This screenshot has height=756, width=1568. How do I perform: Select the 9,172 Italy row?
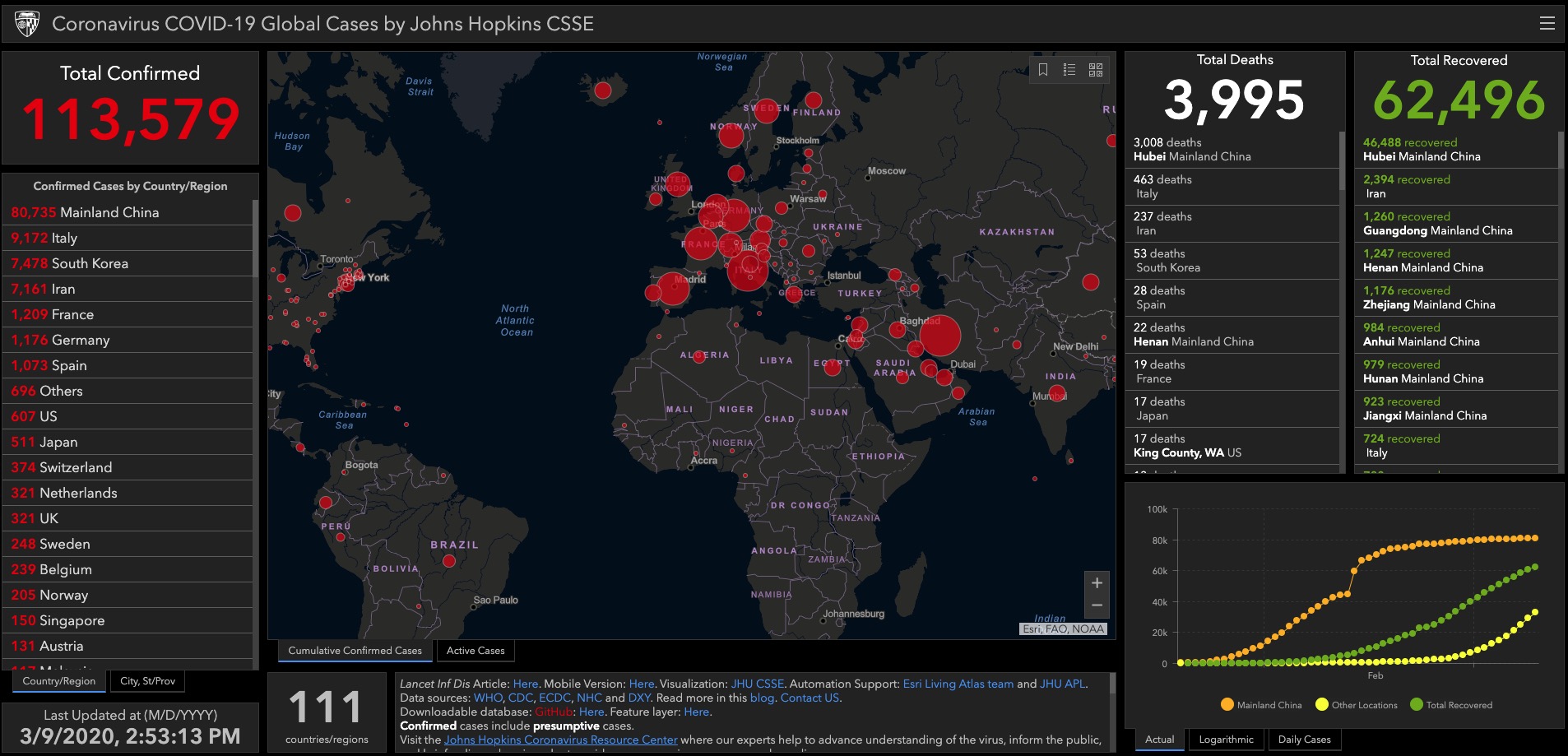click(128, 238)
